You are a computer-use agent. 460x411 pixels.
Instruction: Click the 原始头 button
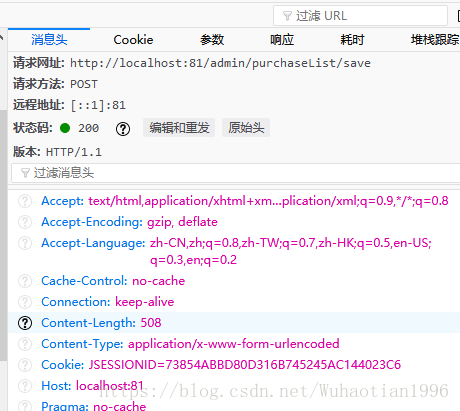(x=246, y=128)
